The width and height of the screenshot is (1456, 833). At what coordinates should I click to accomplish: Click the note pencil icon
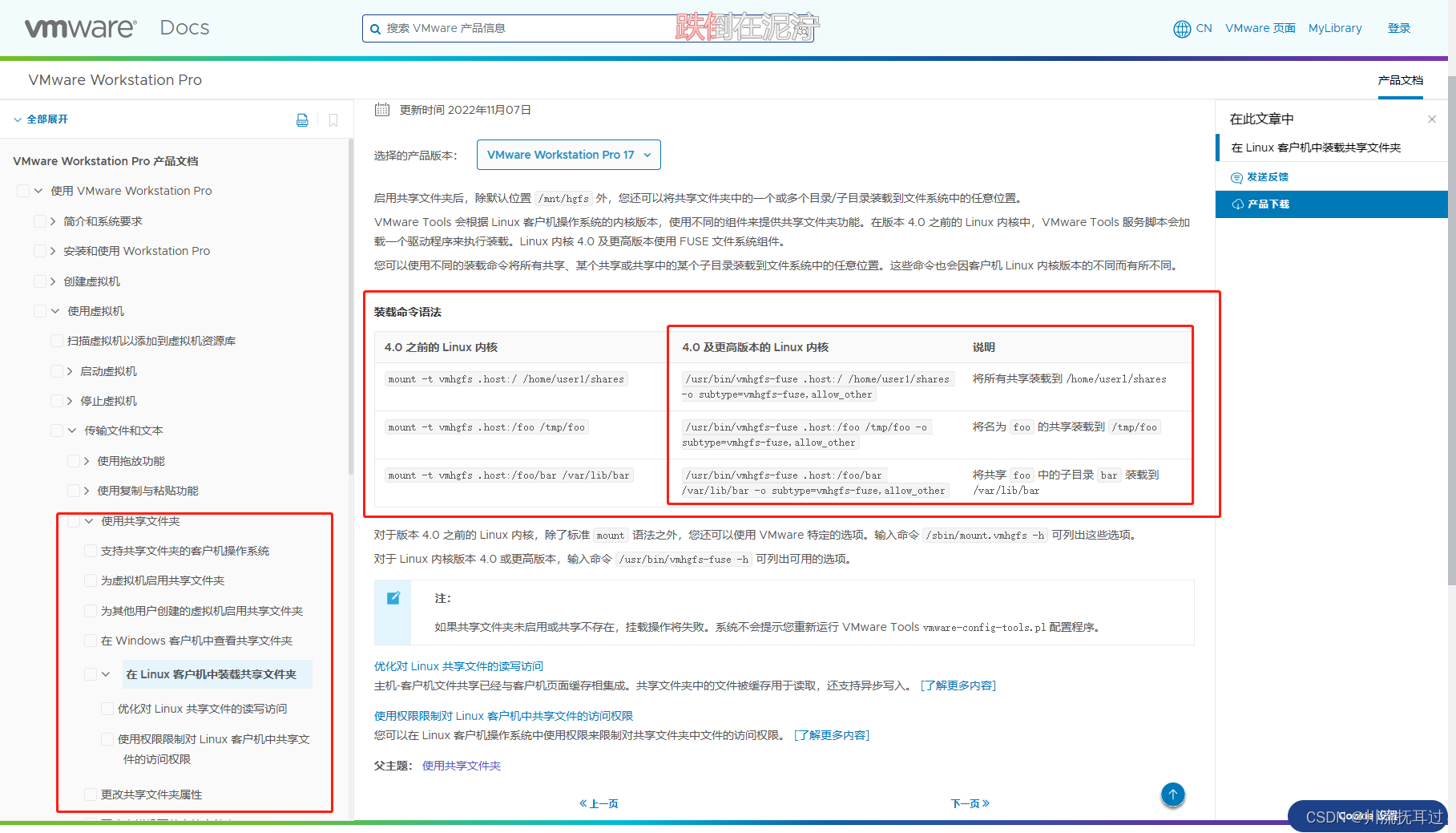click(x=393, y=598)
